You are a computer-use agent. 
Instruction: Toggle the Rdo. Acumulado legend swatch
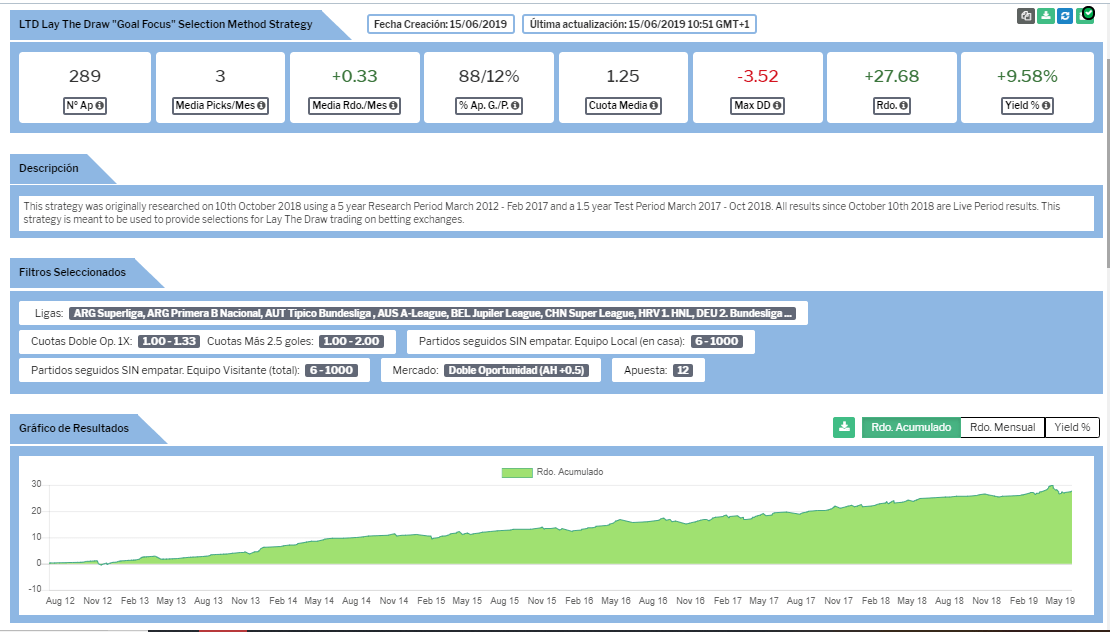pyautogui.click(x=517, y=472)
